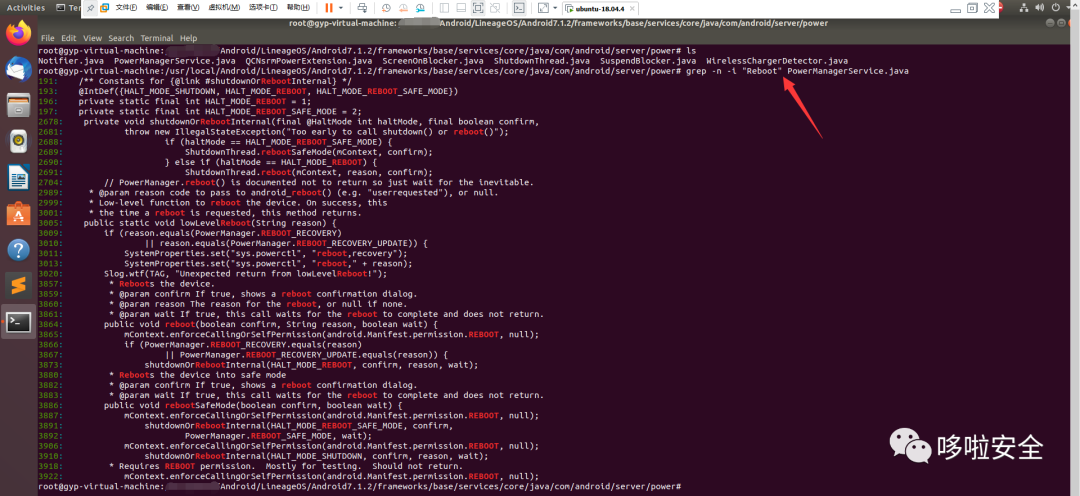
Task: Open the Help dock icon
Action: pyautogui.click(x=19, y=249)
